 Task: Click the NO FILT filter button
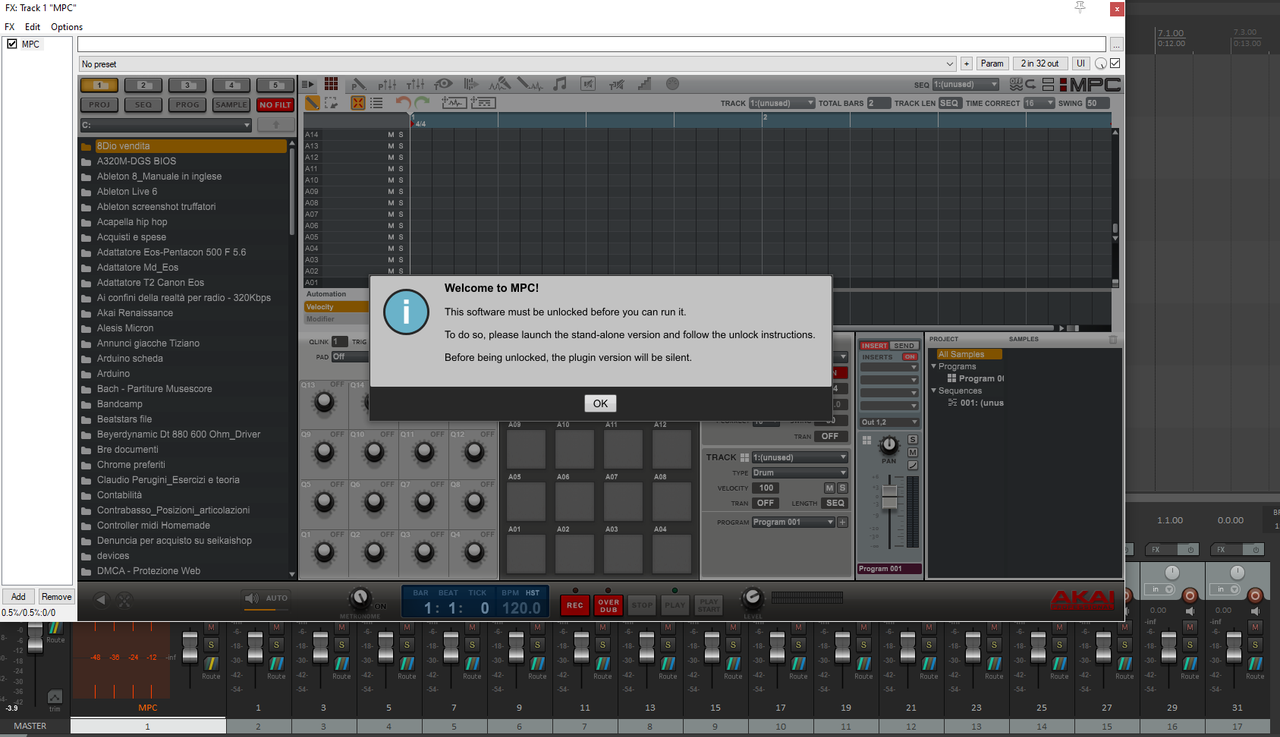click(275, 104)
